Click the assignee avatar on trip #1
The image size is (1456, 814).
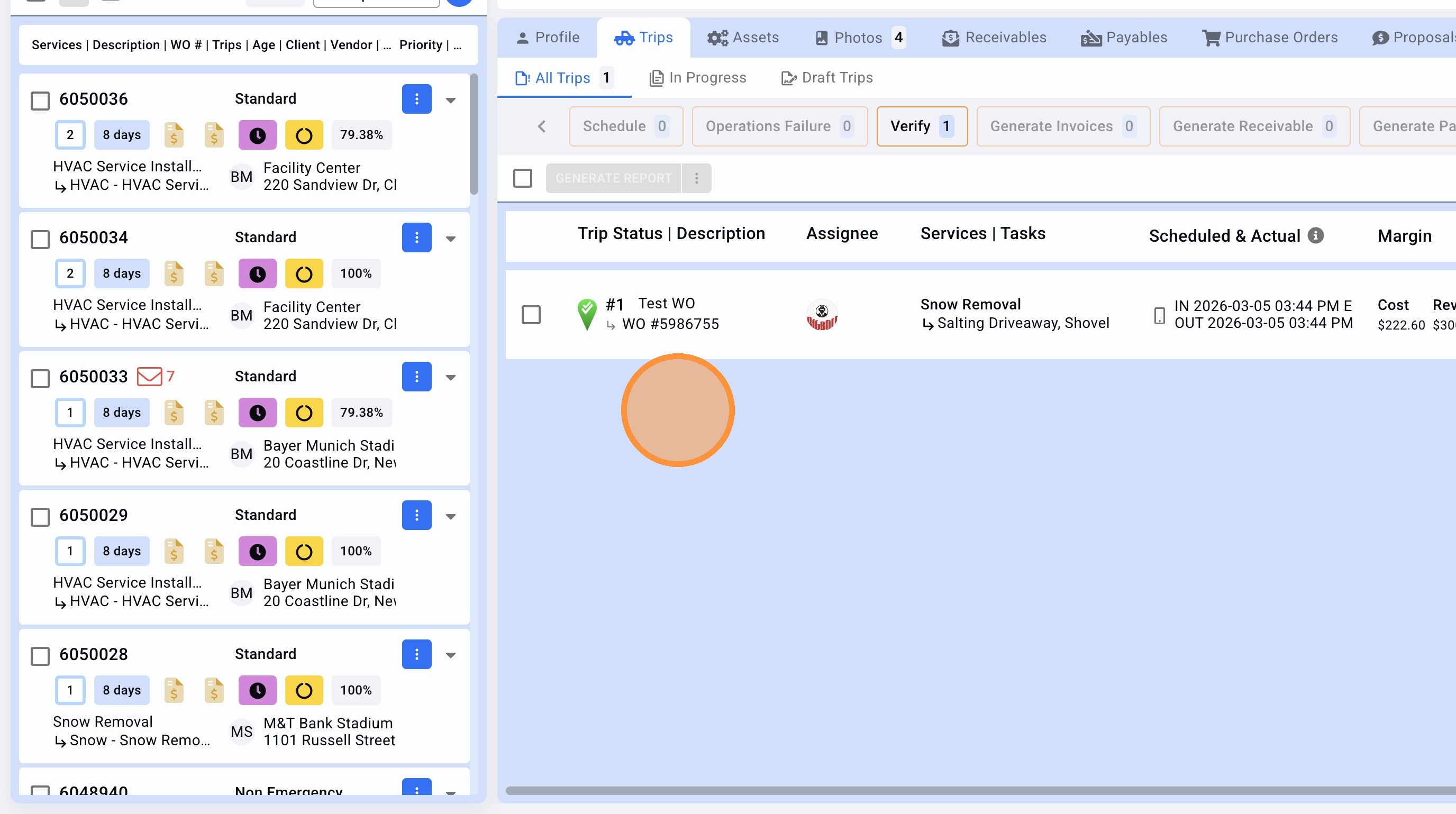pos(821,315)
